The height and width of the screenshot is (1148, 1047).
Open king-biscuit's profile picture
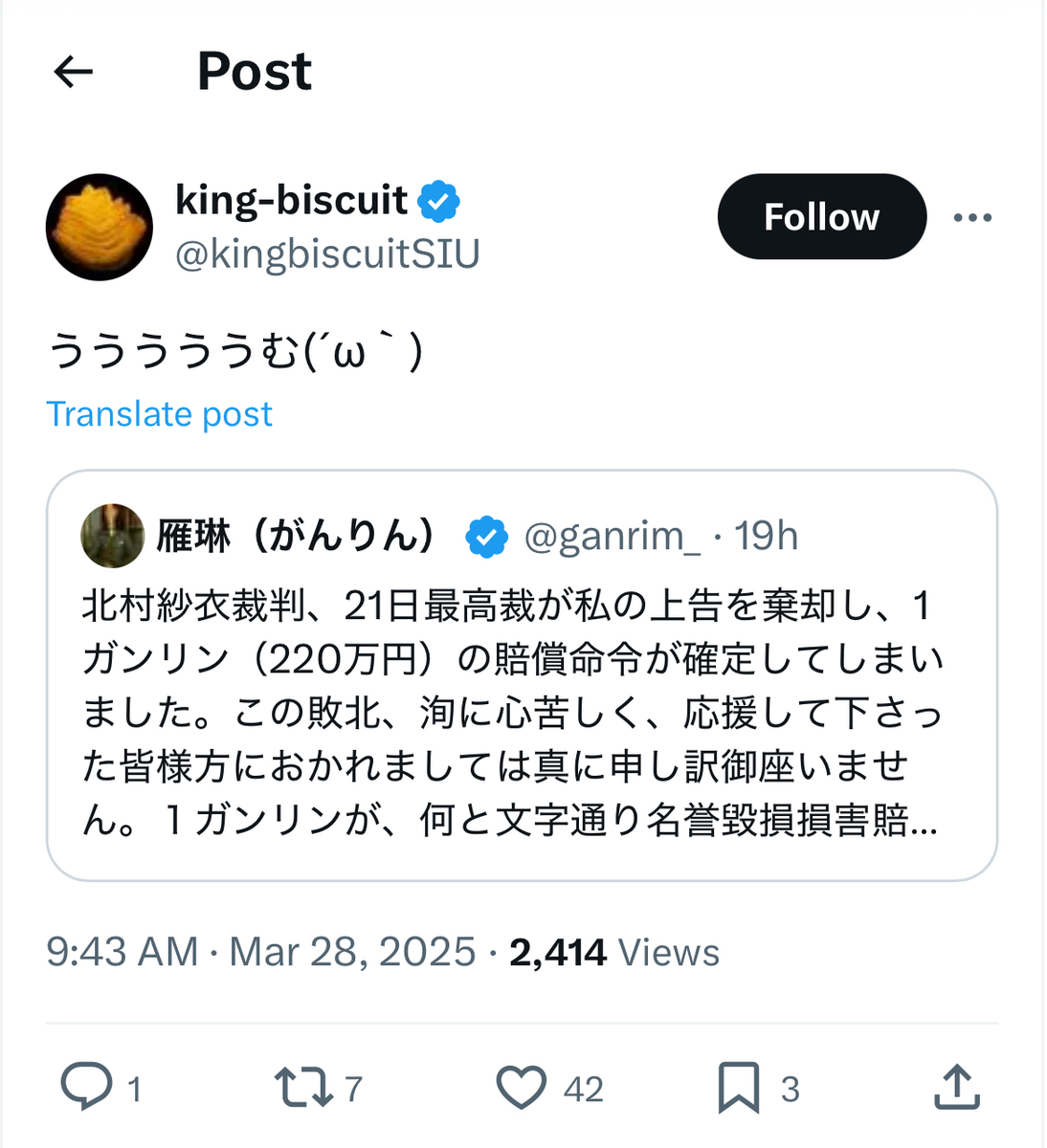(100, 227)
